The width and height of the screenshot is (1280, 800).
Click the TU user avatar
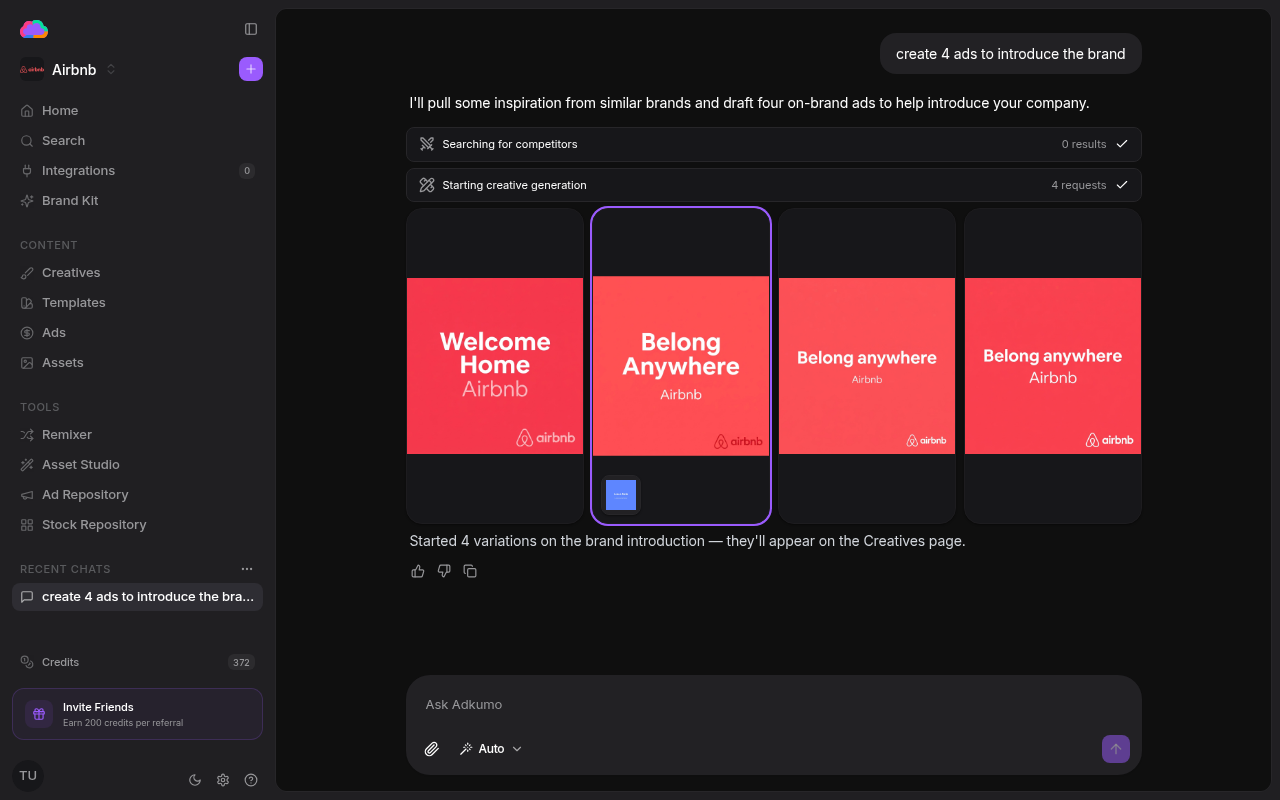tap(28, 776)
